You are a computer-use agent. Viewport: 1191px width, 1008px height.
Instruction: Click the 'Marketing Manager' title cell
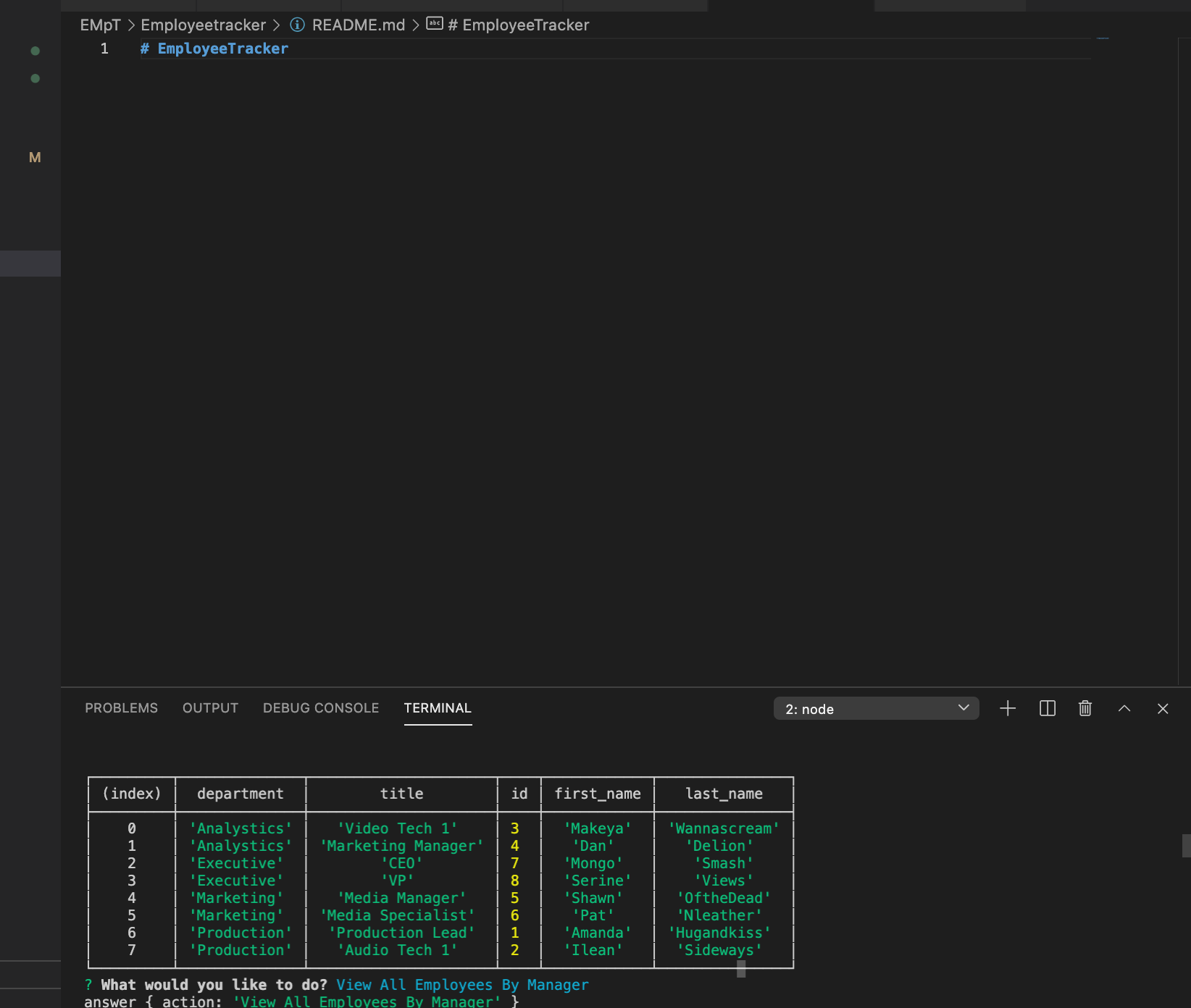coord(402,846)
